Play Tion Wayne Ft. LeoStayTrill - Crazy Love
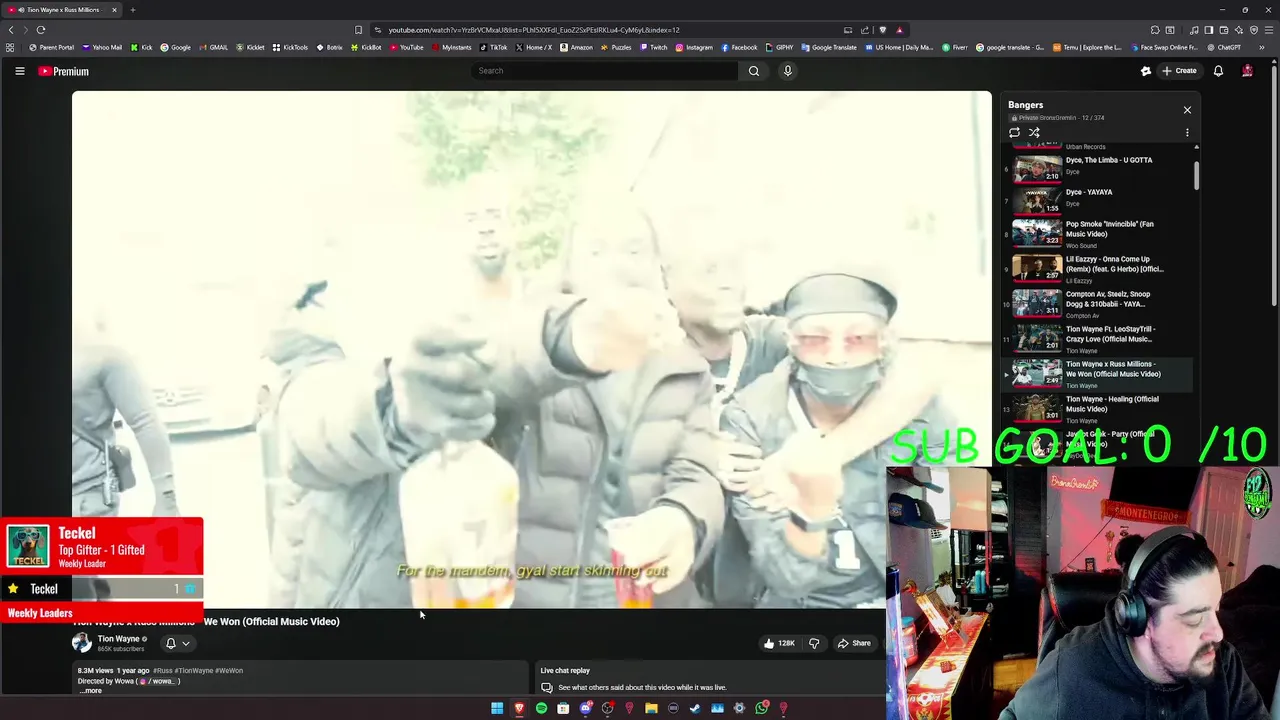Screen dimensions: 1280x720 point(1097,339)
